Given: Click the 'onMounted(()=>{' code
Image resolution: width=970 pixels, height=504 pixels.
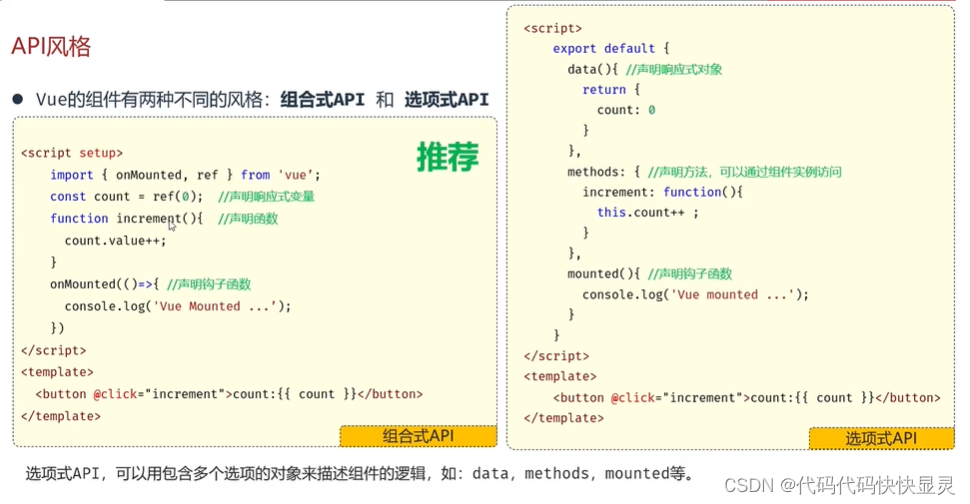Looking at the screenshot, I should [x=105, y=284].
